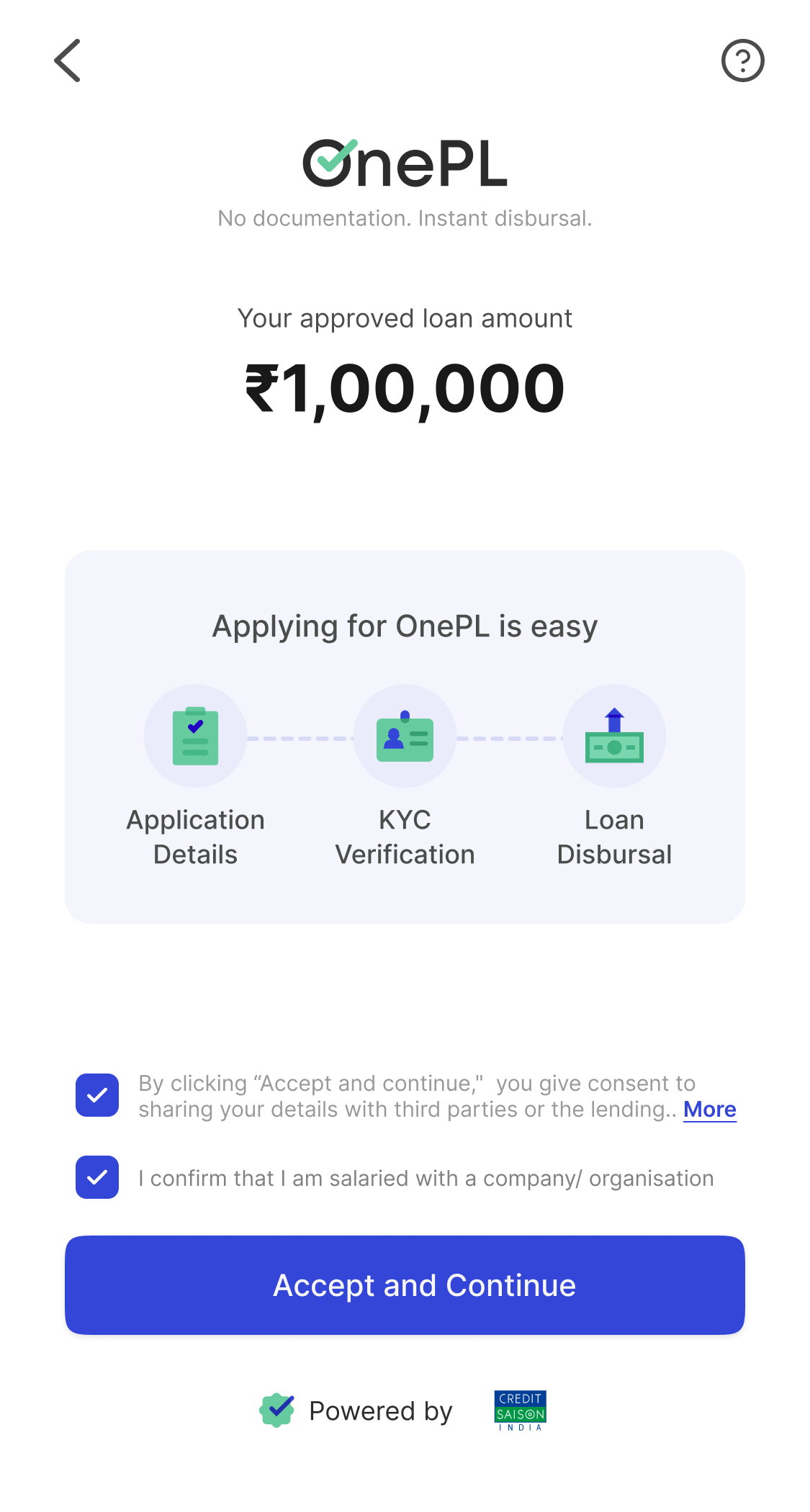Expand consent text with More link
This screenshot has width=810, height=1512.
click(709, 1110)
